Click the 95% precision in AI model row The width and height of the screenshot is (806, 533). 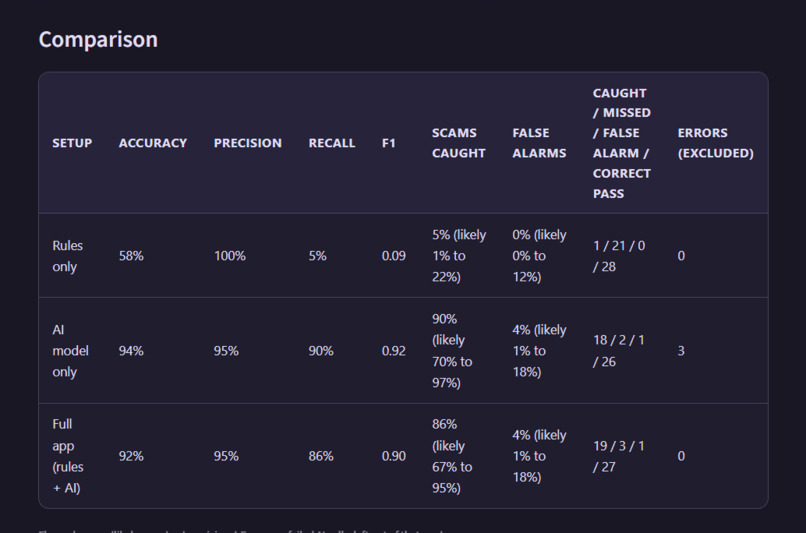coord(226,351)
